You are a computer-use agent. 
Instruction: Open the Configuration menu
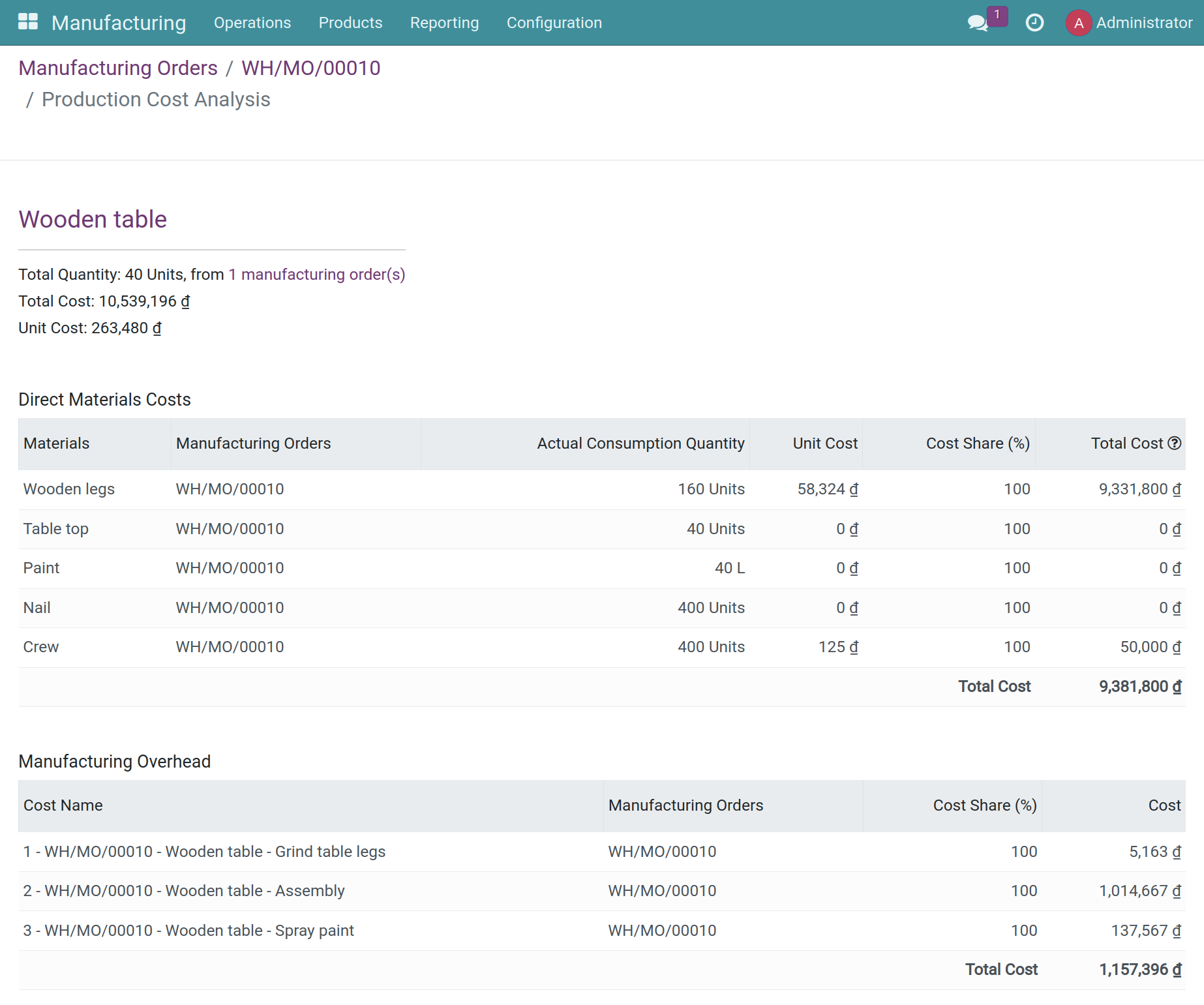pyautogui.click(x=554, y=23)
